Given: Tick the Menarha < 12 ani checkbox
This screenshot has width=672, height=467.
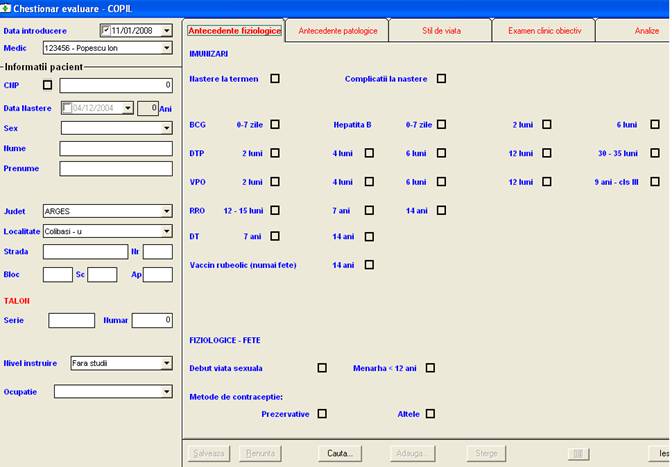Looking at the screenshot, I should click(x=430, y=368).
